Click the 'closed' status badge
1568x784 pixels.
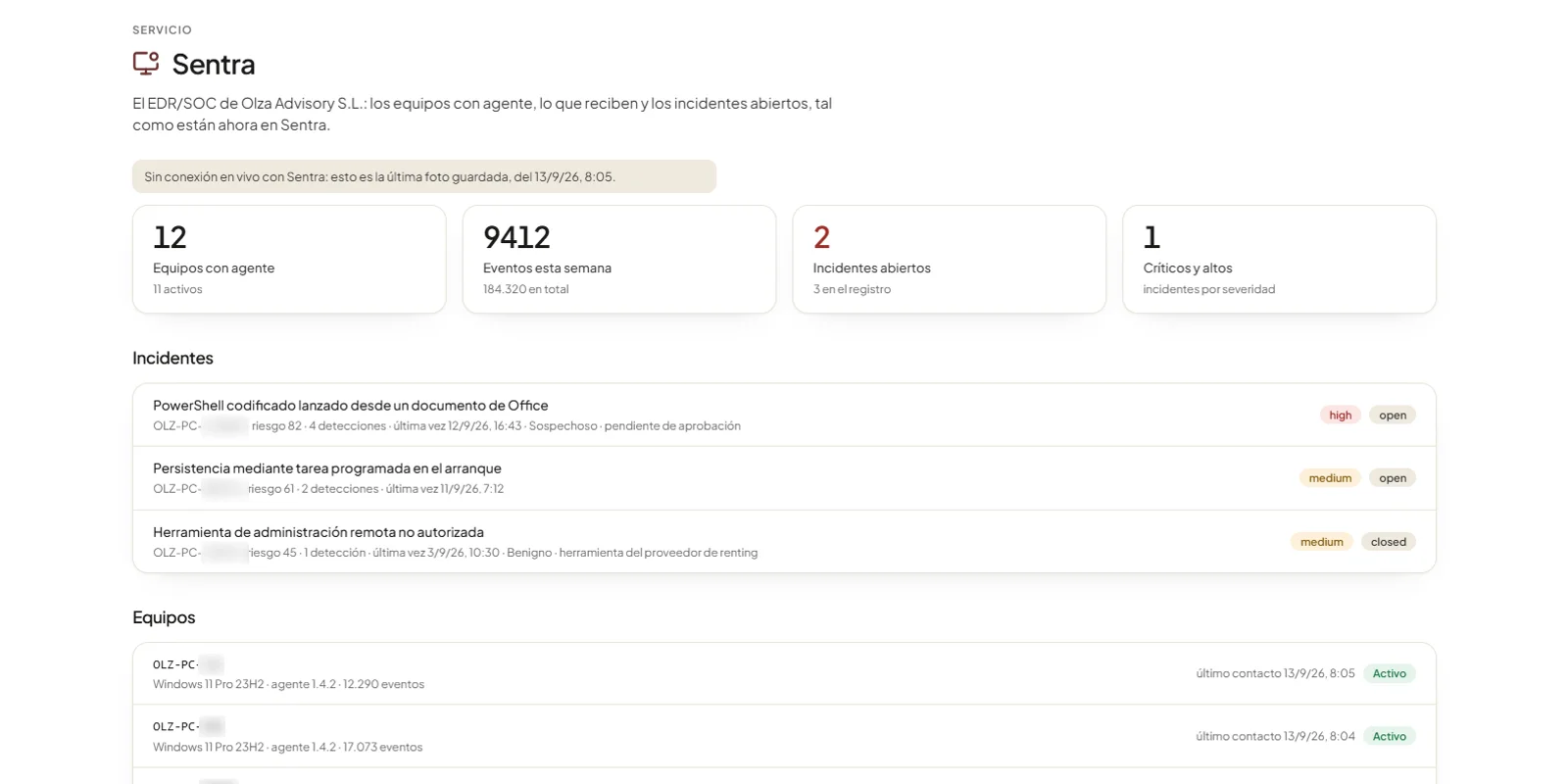click(1388, 542)
